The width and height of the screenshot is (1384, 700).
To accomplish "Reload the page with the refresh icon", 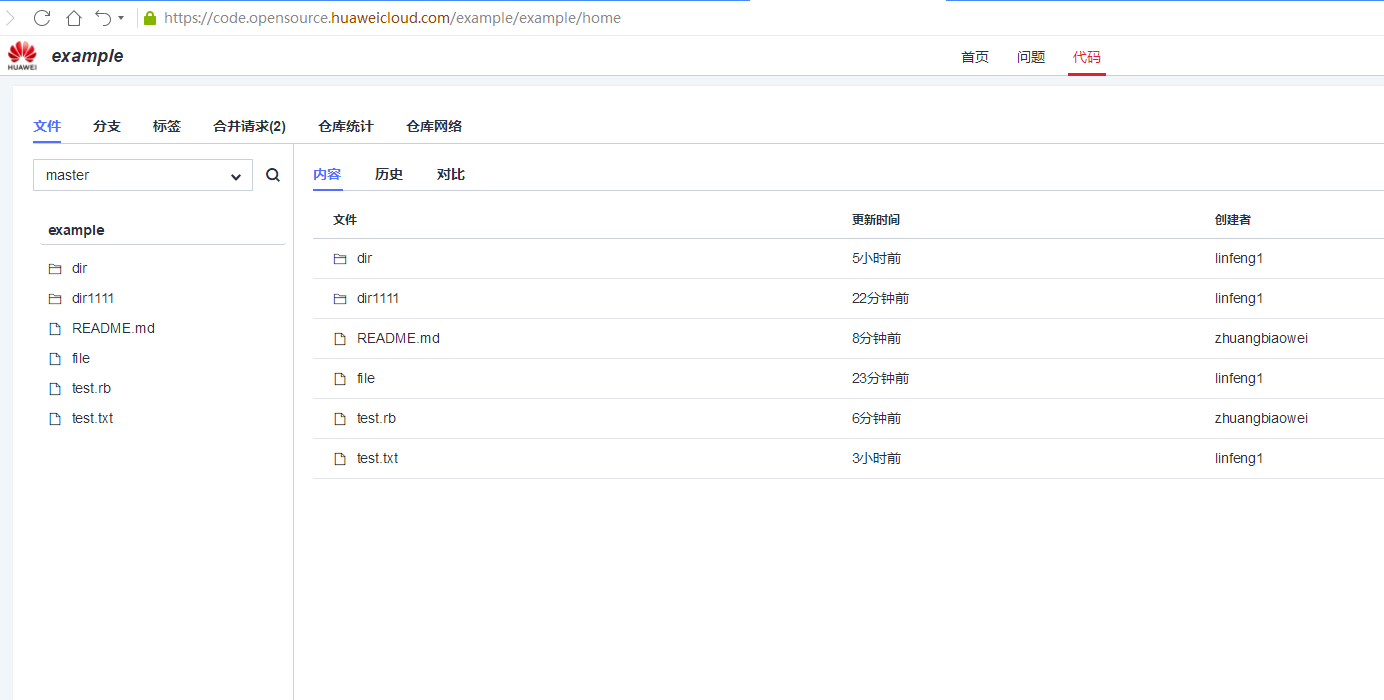I will pyautogui.click(x=42, y=18).
